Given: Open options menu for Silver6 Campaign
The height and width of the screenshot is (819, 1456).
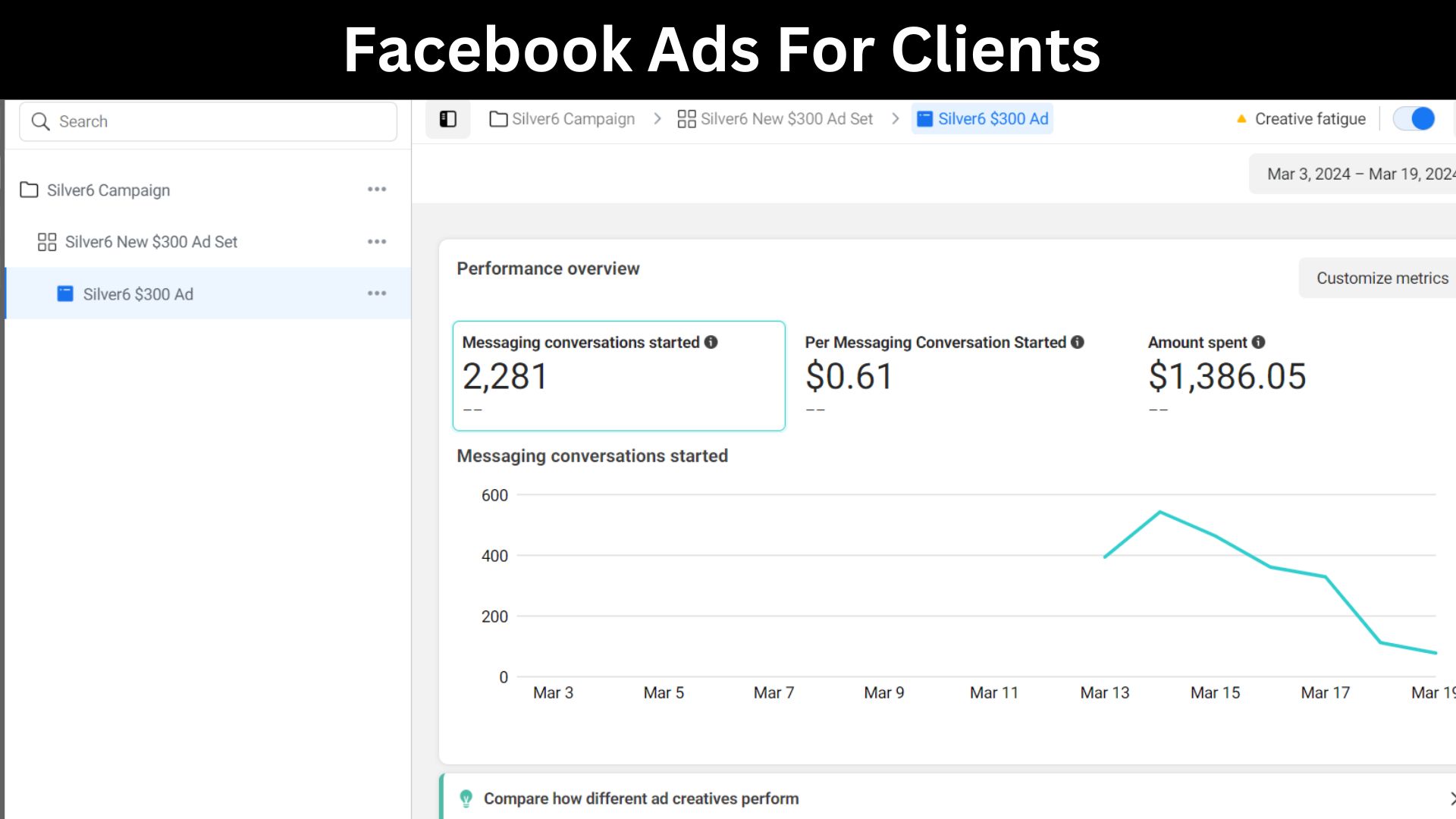Looking at the screenshot, I should coord(377,190).
